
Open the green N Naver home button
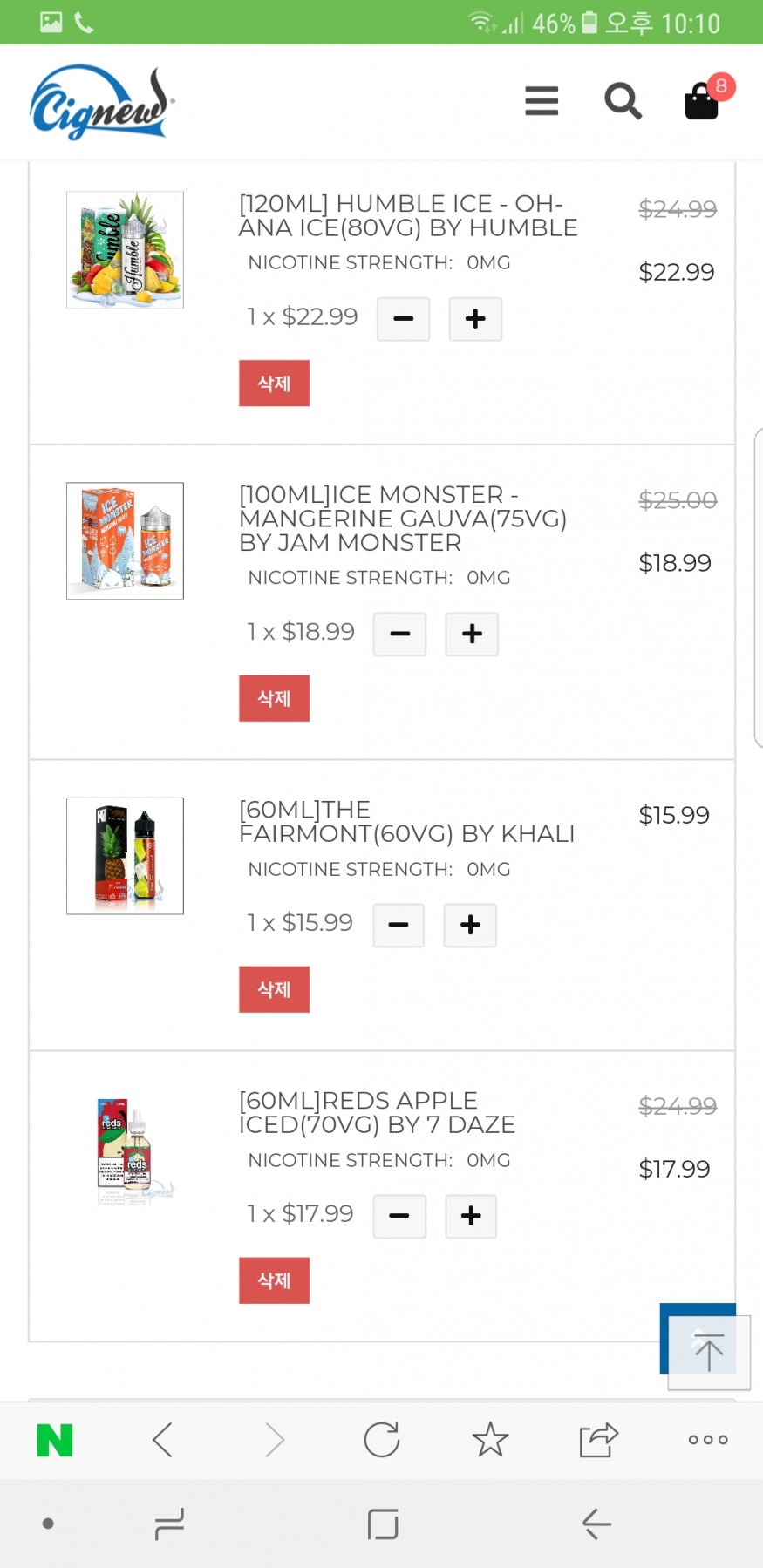tap(54, 1440)
